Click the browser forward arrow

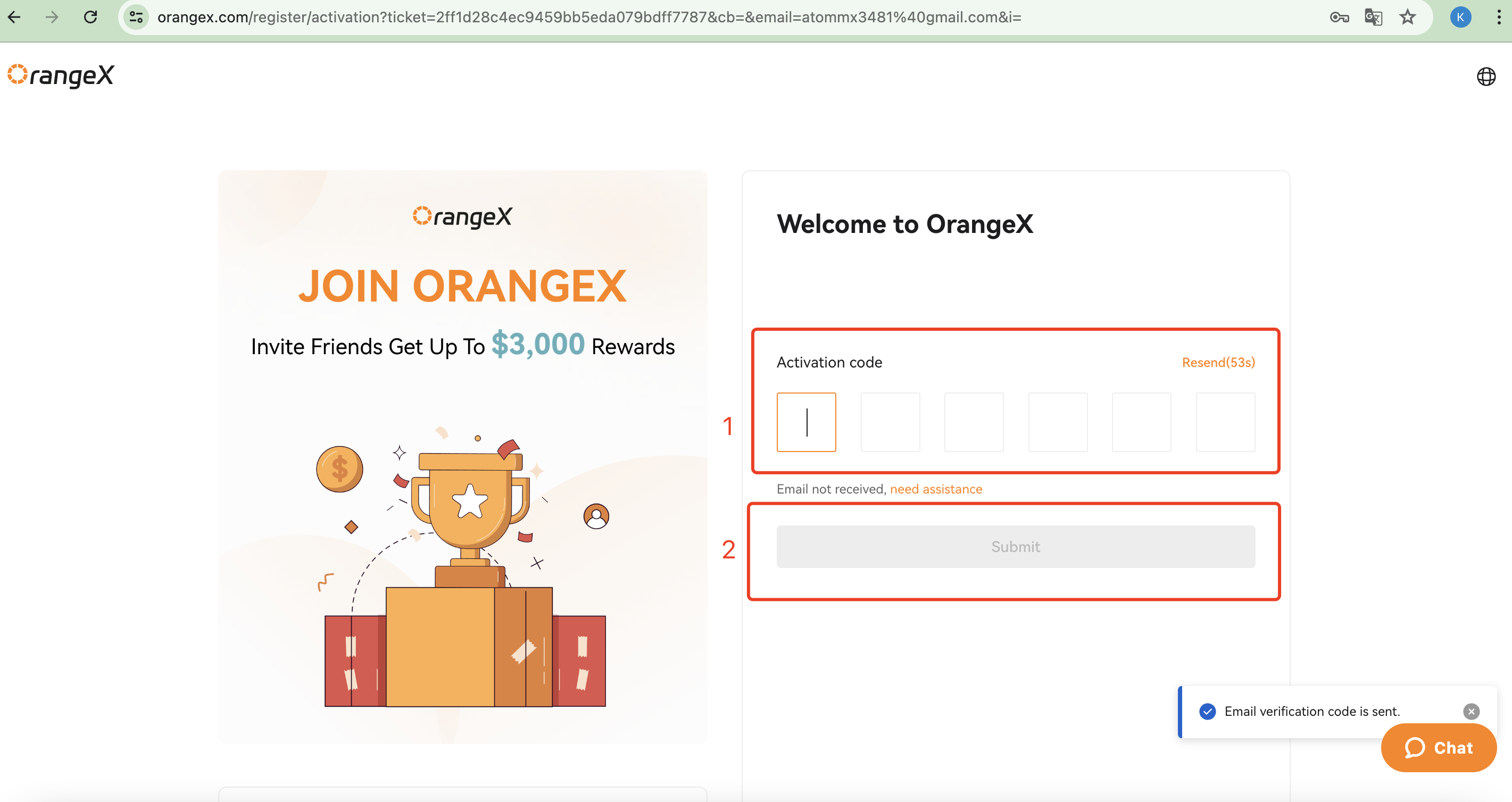52,17
